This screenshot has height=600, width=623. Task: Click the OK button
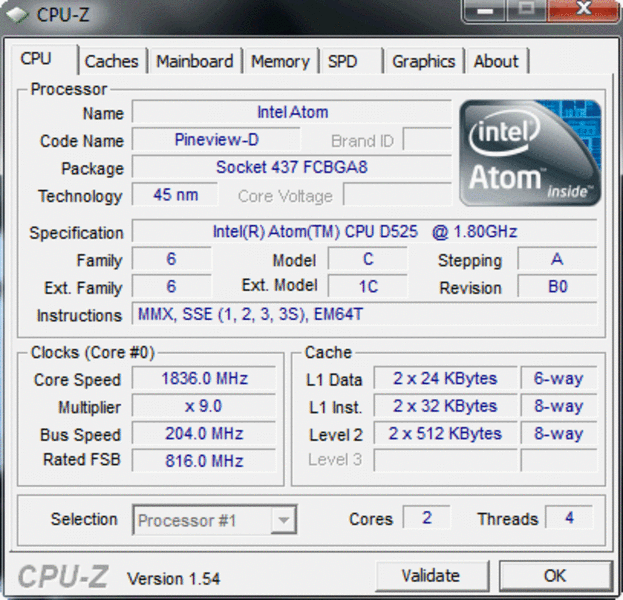click(555, 576)
